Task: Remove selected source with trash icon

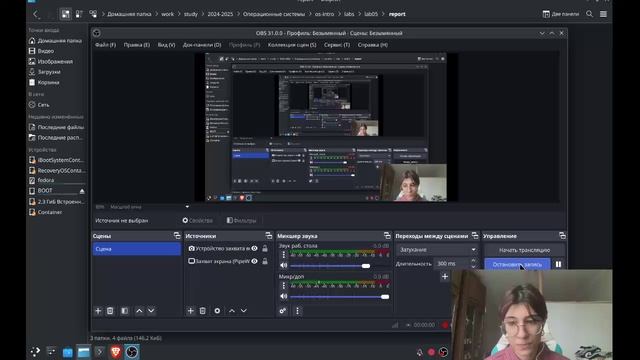Action: pos(202,311)
